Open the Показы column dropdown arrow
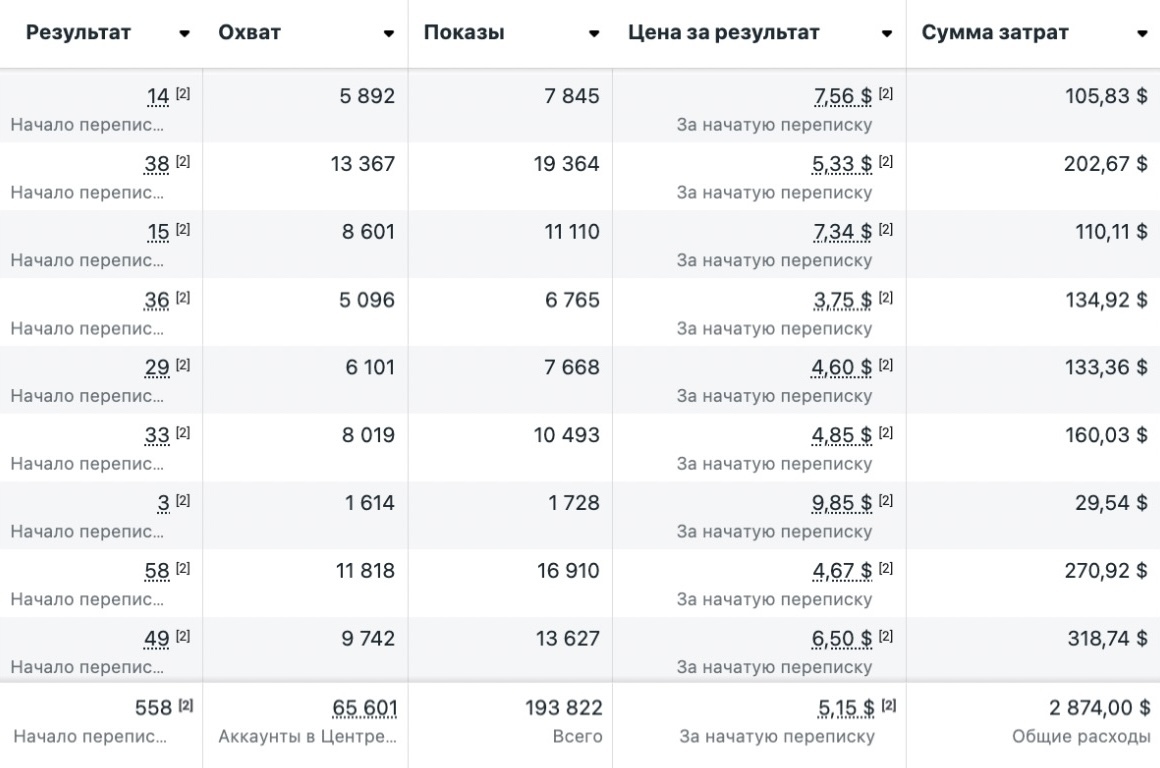 pyautogui.click(x=594, y=34)
